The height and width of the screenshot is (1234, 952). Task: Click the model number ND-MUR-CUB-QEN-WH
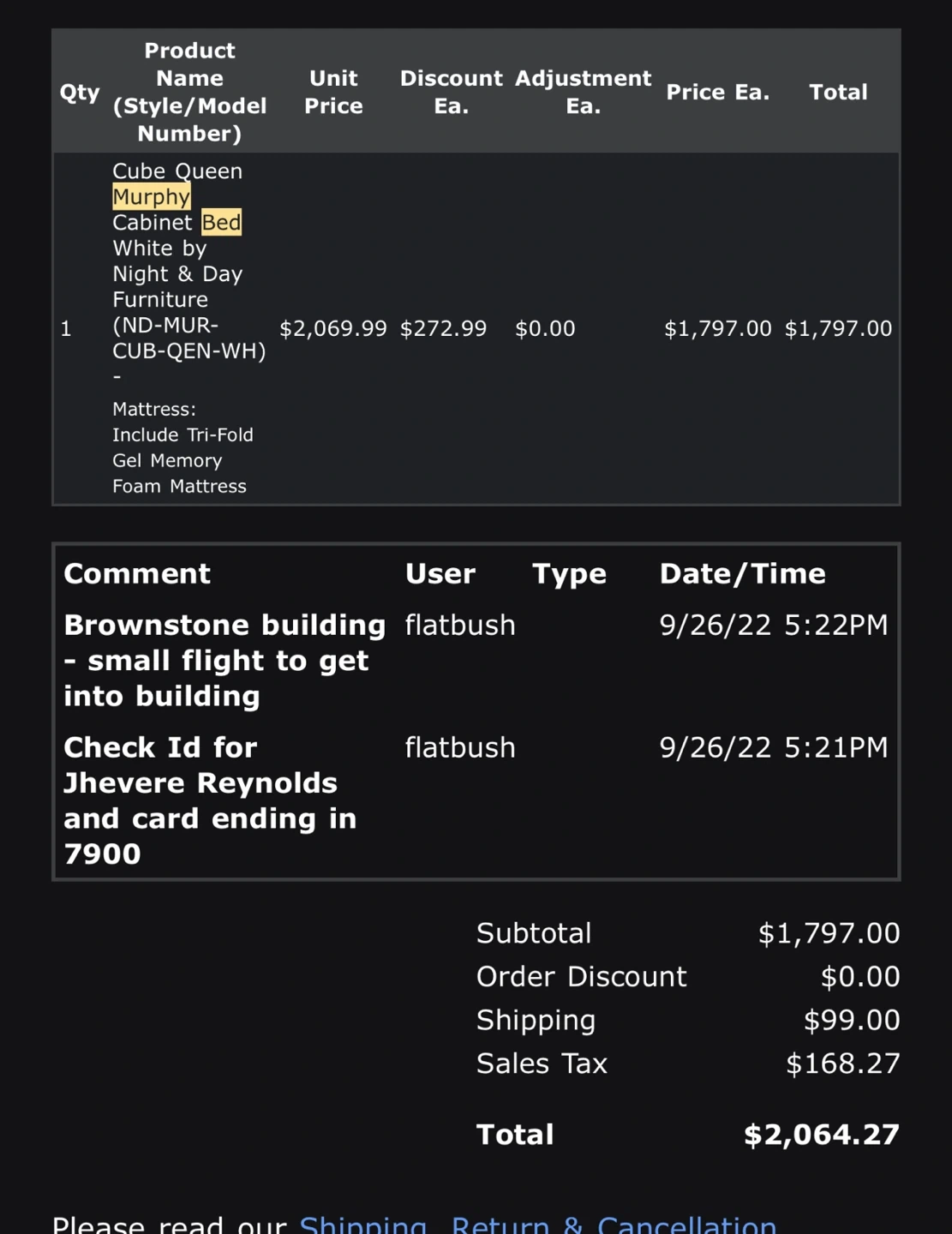point(189,338)
